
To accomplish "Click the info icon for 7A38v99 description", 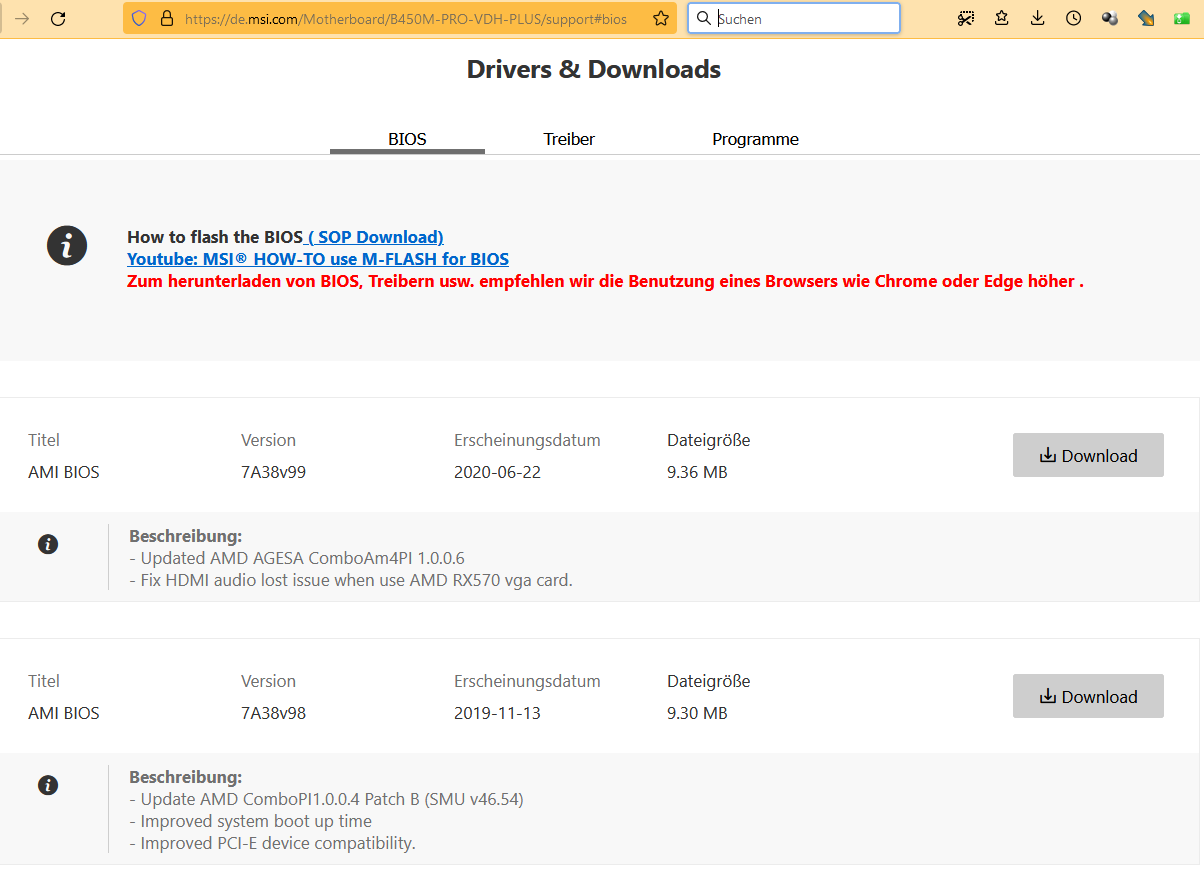I will (48, 544).
